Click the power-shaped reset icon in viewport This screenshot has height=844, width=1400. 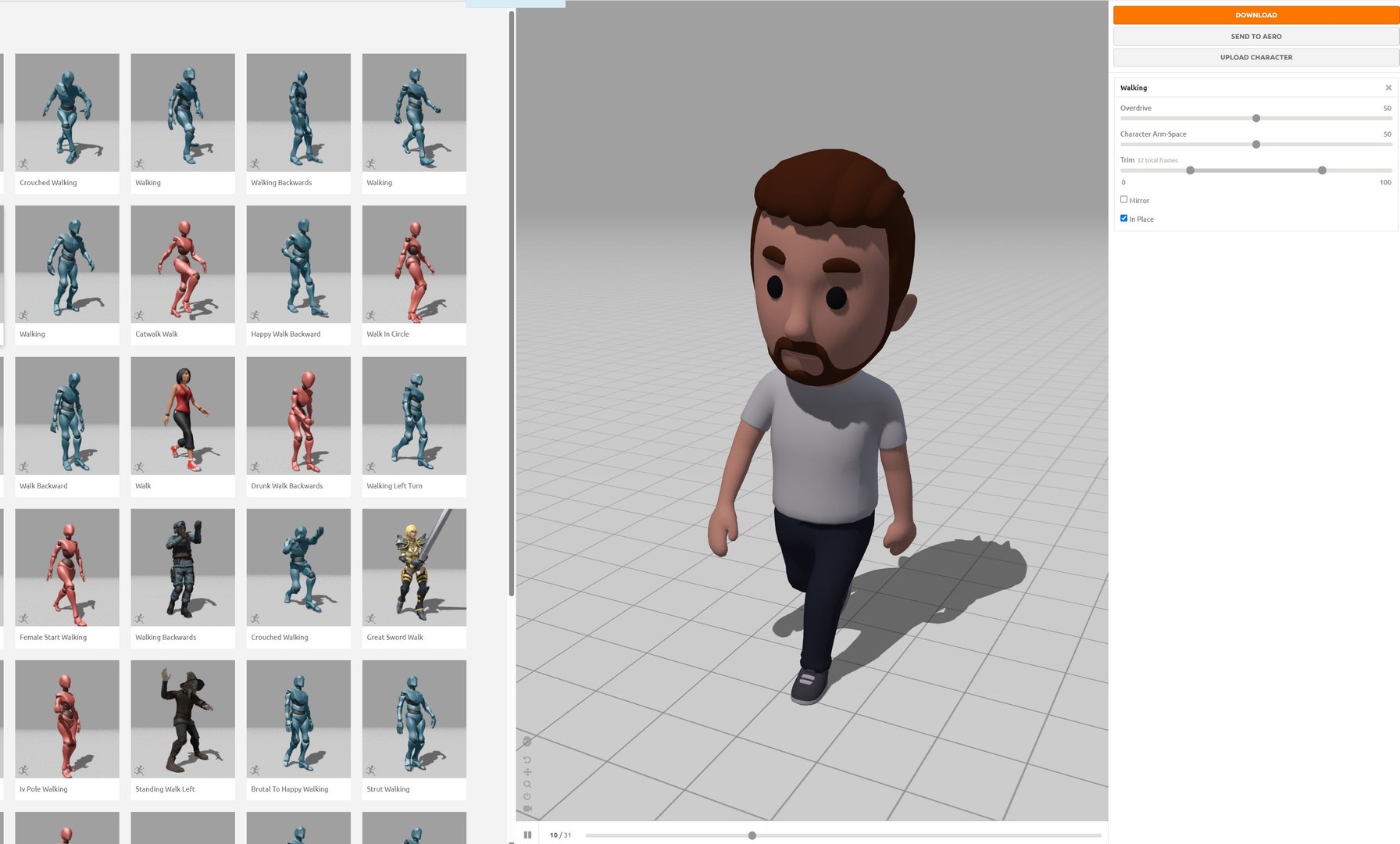[x=527, y=796]
